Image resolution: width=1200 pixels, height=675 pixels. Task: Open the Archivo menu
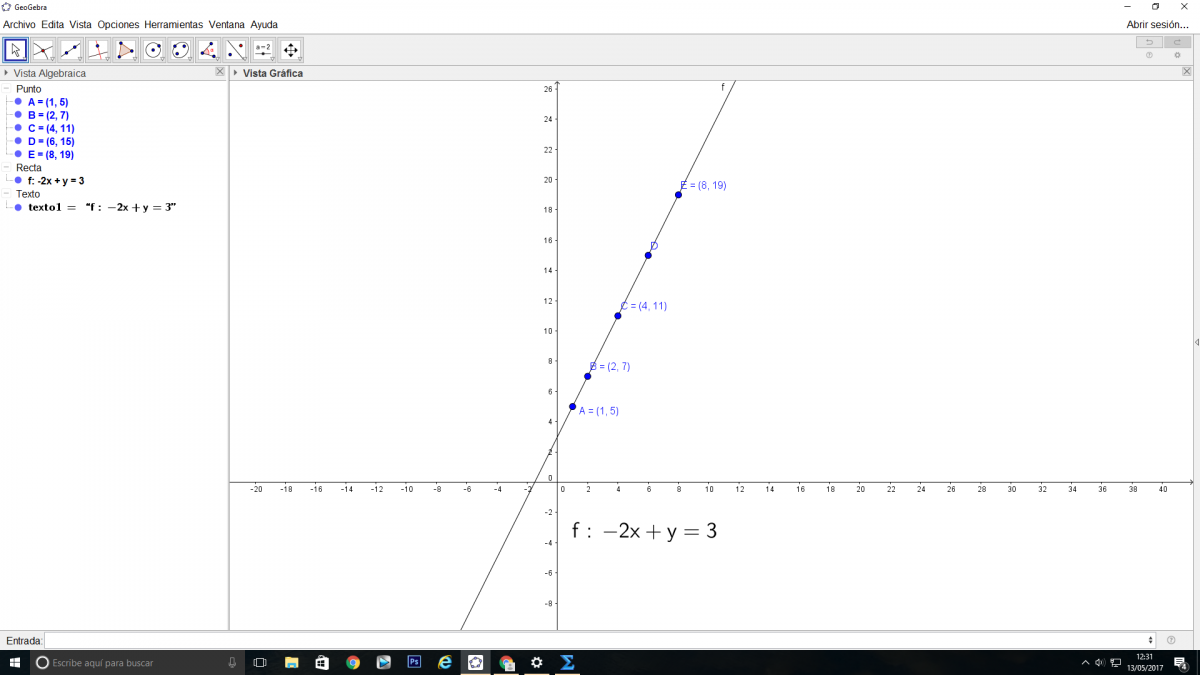coord(19,24)
